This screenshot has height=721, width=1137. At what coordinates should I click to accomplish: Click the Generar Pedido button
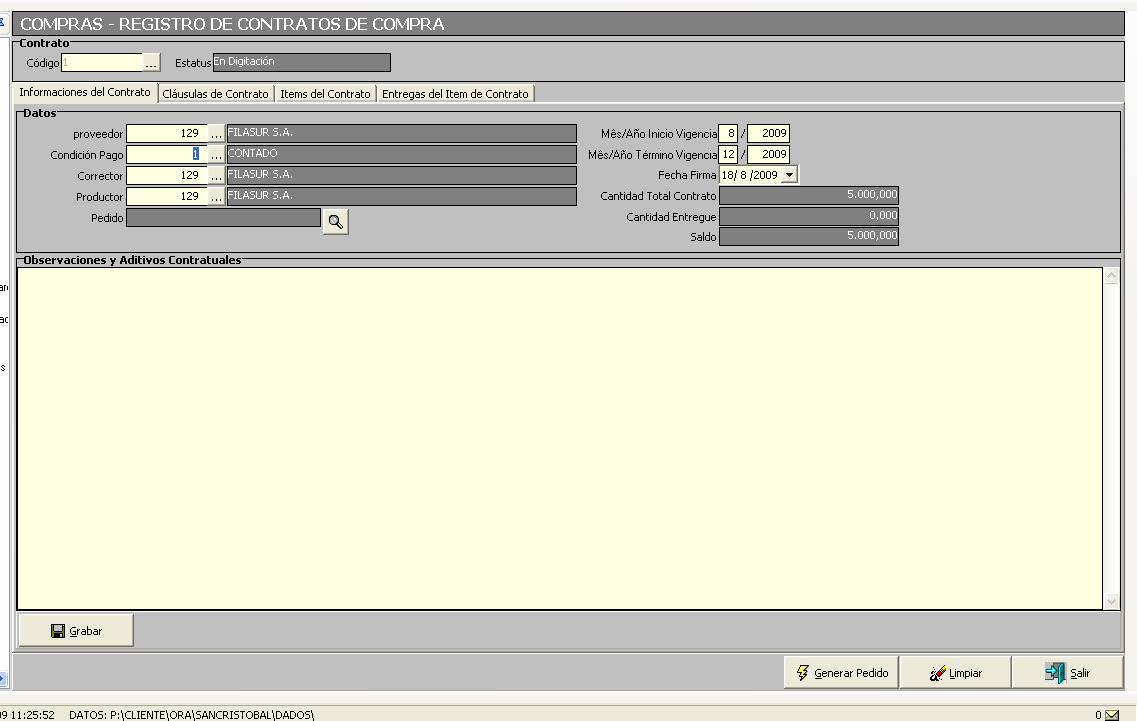(x=841, y=673)
